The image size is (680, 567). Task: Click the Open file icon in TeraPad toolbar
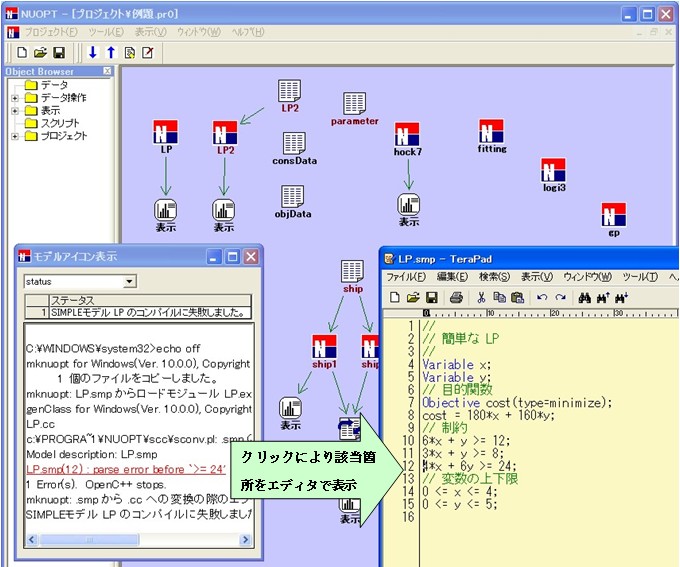(x=413, y=298)
